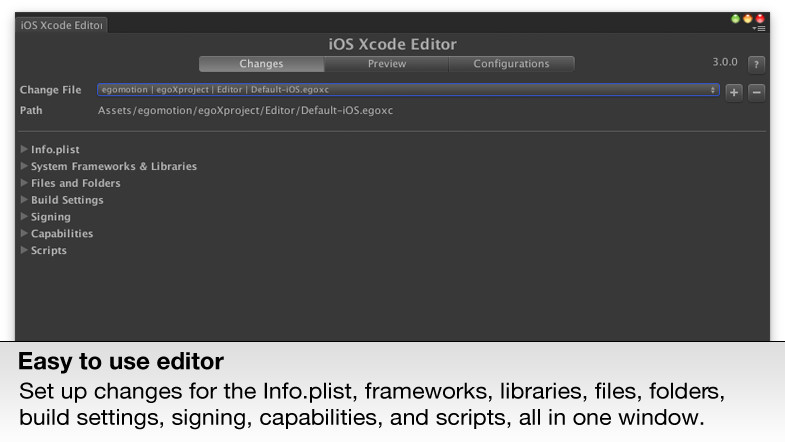Image resolution: width=785 pixels, height=442 pixels.
Task: Click the 3.0.0 version number
Action: click(x=725, y=62)
